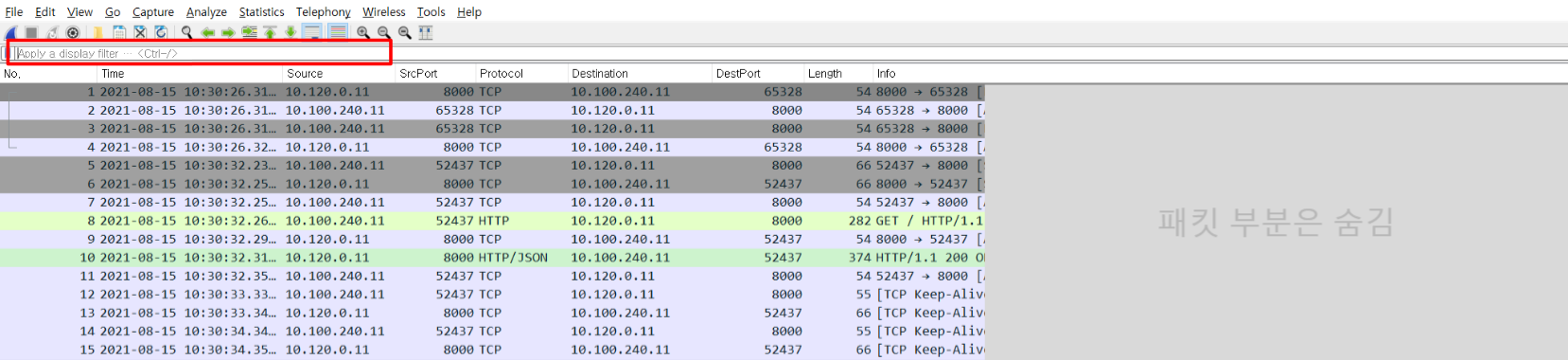Image resolution: width=1568 pixels, height=360 pixels.
Task: Open the File menu
Action: point(14,11)
